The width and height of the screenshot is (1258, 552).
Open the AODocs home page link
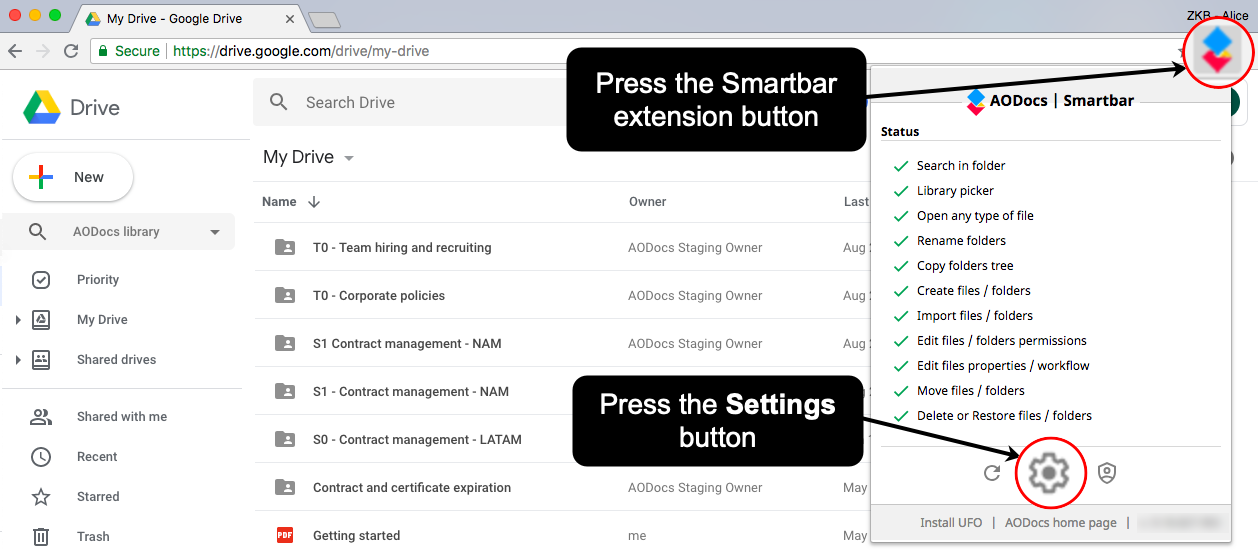coord(1060,523)
